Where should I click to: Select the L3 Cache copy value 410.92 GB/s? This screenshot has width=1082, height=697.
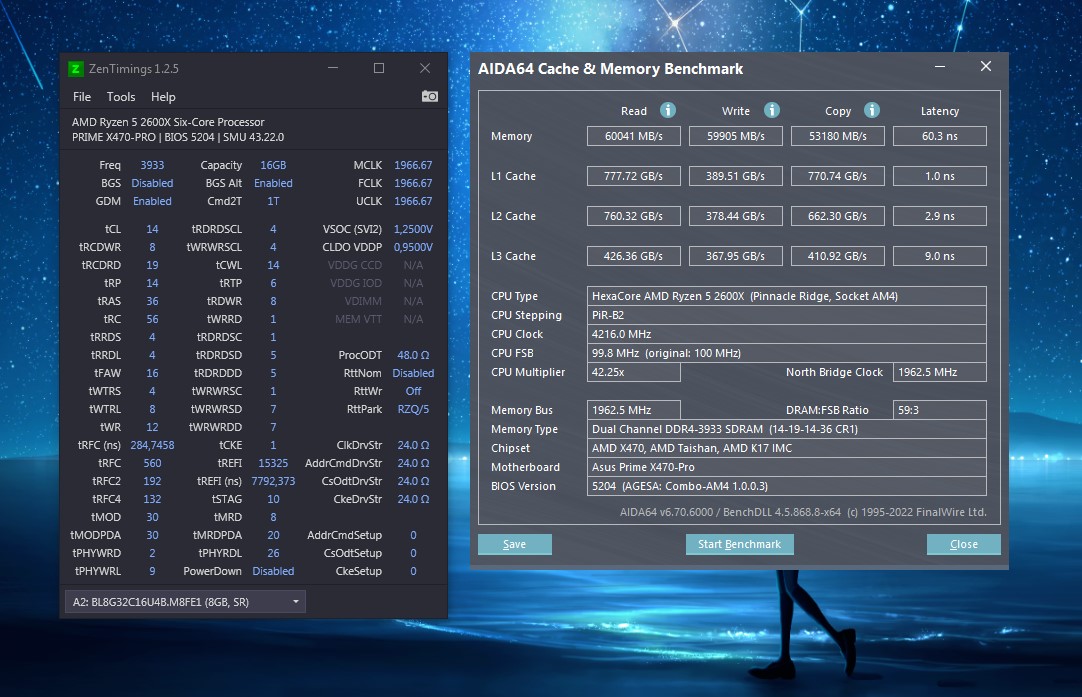tap(838, 256)
